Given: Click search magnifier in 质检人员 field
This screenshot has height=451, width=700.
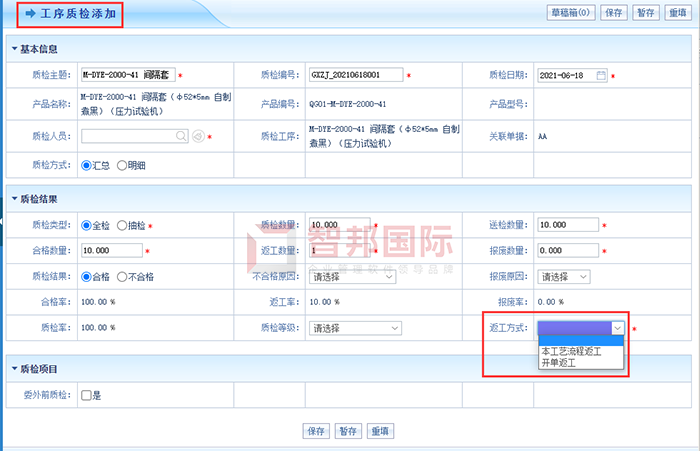Looking at the screenshot, I should coord(181,136).
